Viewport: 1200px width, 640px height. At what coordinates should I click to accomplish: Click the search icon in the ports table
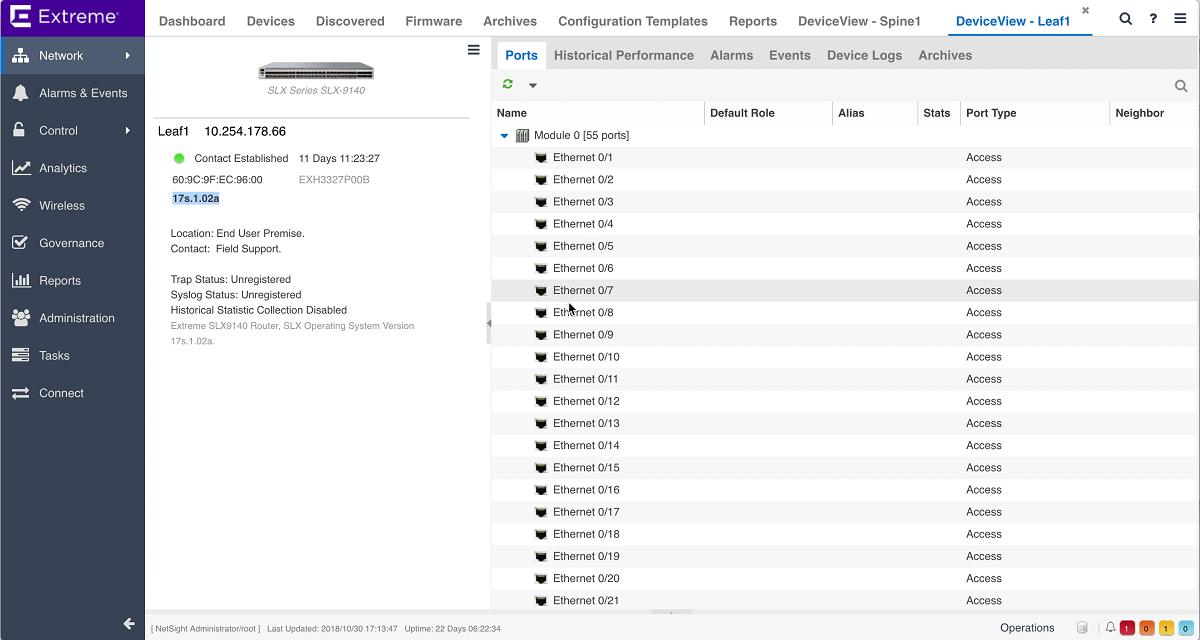pos(1181,86)
